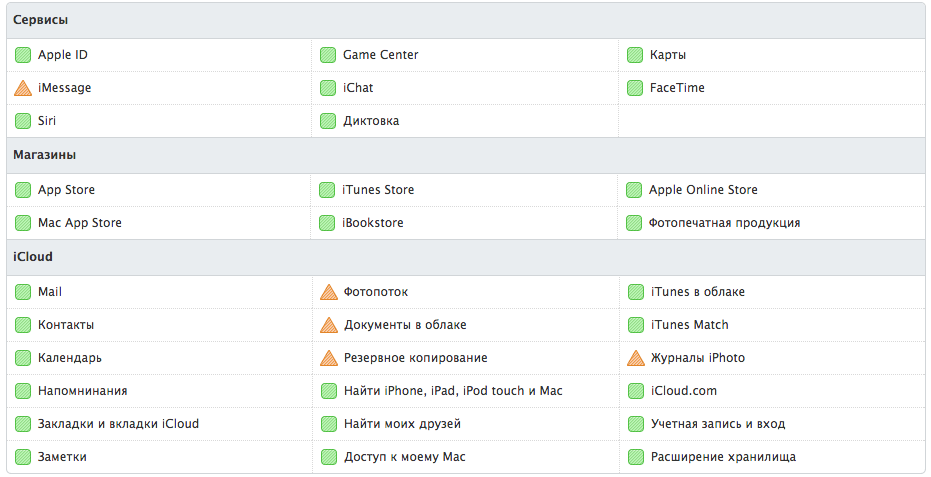
Task: Select the Сервисы section header
Action: click(41, 20)
